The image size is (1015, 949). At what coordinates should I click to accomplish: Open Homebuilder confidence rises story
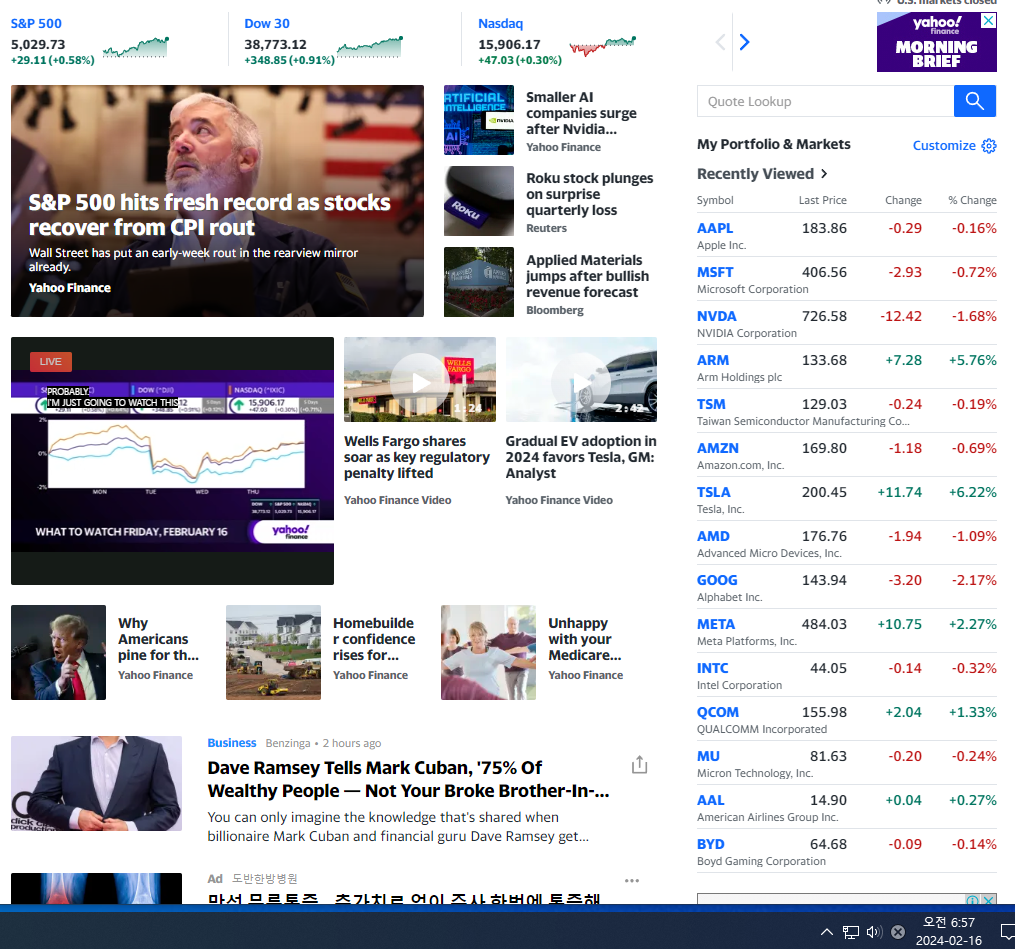click(374, 639)
